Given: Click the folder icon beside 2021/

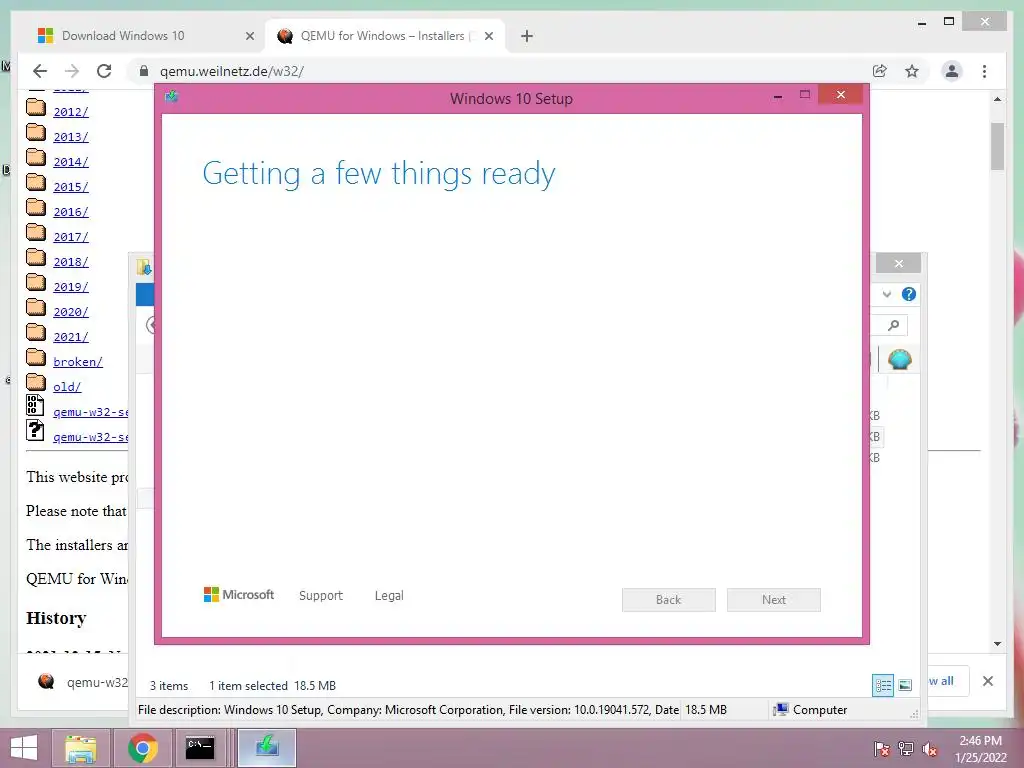Looking at the screenshot, I should point(36,332).
